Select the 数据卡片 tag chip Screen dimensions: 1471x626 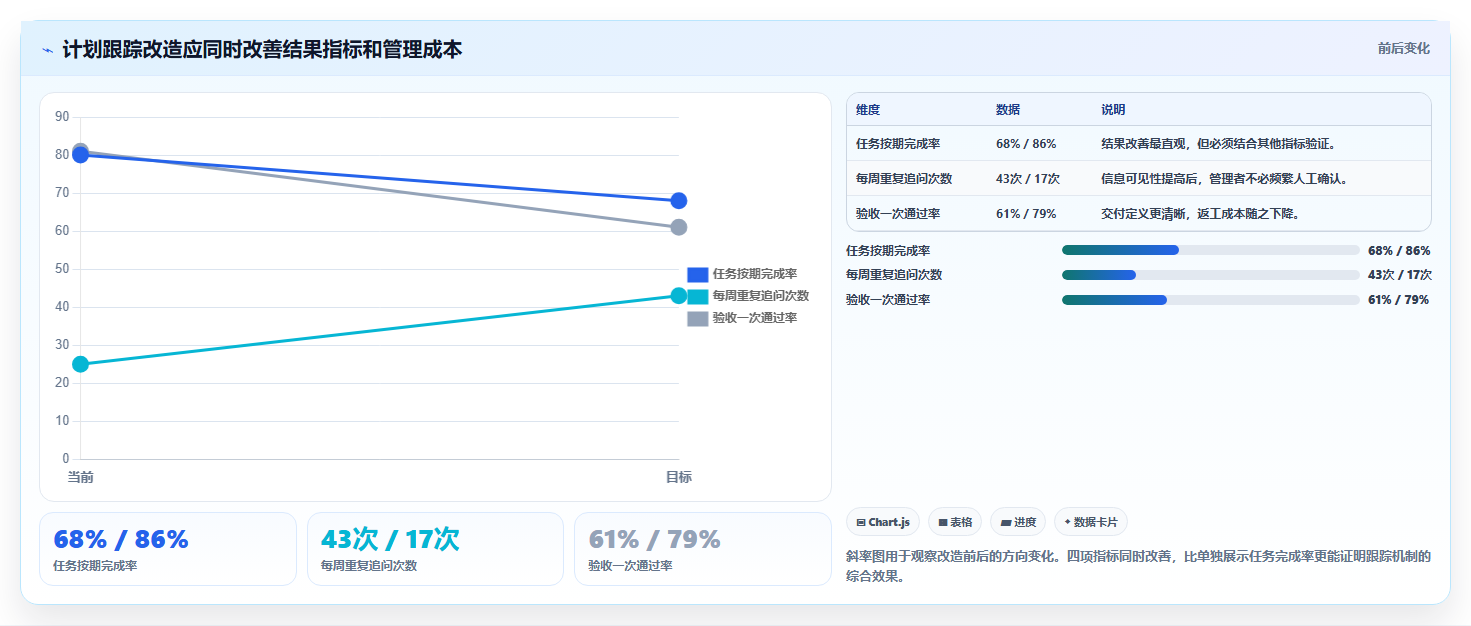(1091, 522)
